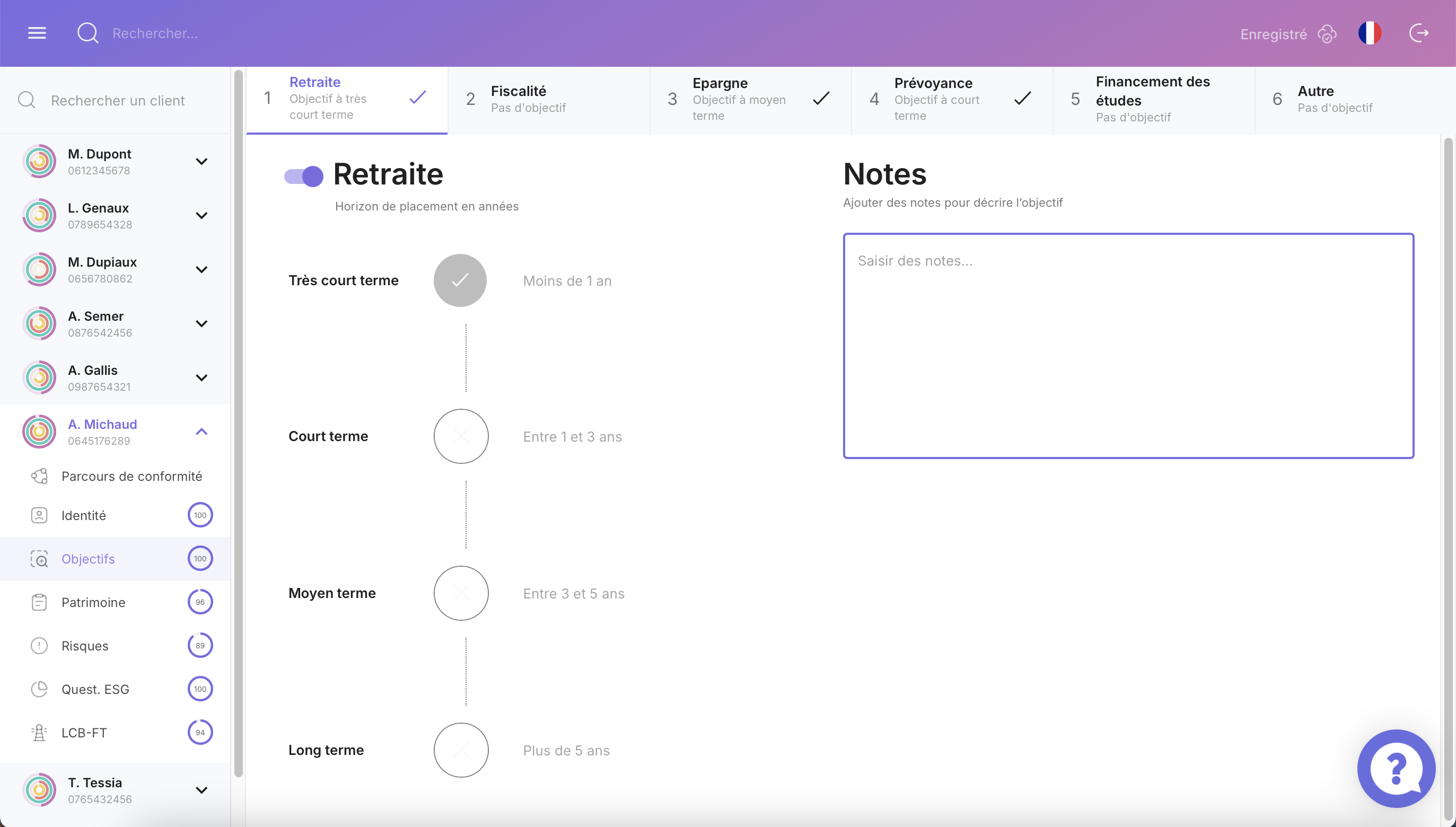Image resolution: width=1456 pixels, height=827 pixels.
Task: Expand the T. Tessia client entry
Action: click(x=201, y=790)
